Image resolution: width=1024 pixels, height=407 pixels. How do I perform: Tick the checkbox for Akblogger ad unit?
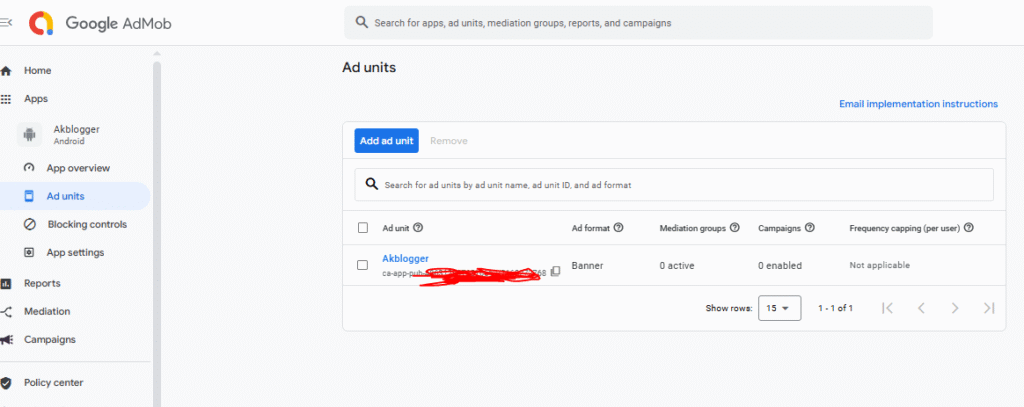pos(362,265)
